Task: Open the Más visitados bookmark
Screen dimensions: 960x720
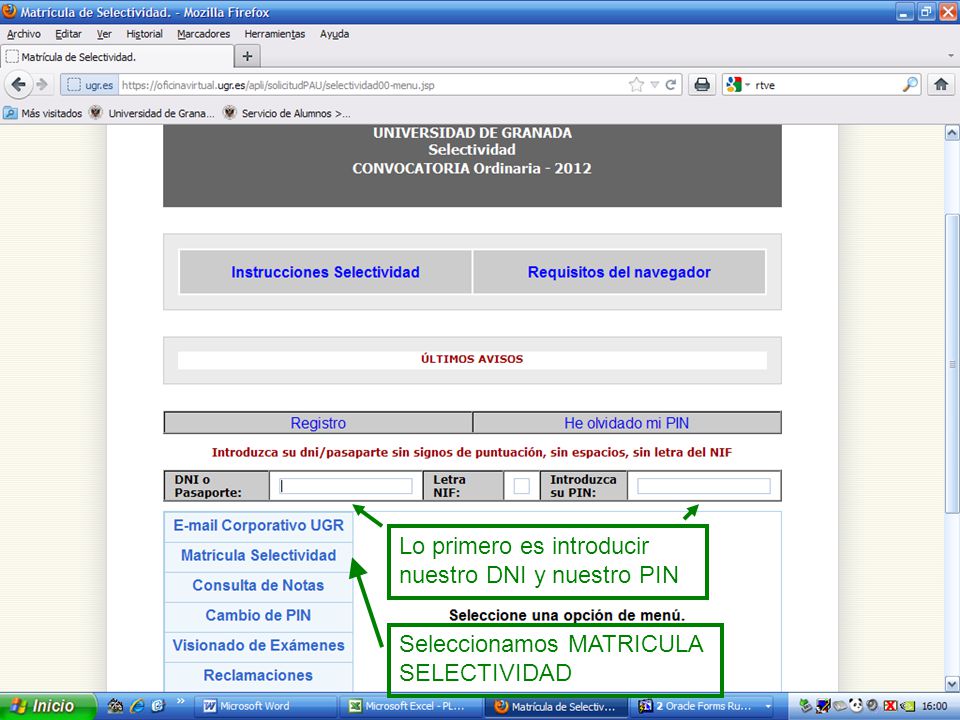Action: (x=43, y=113)
